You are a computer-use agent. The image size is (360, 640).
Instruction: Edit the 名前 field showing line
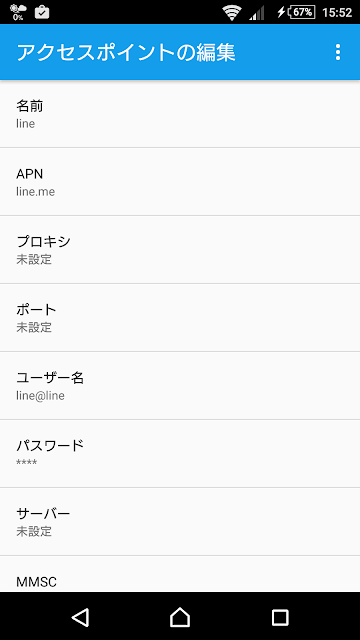[x=180, y=114]
